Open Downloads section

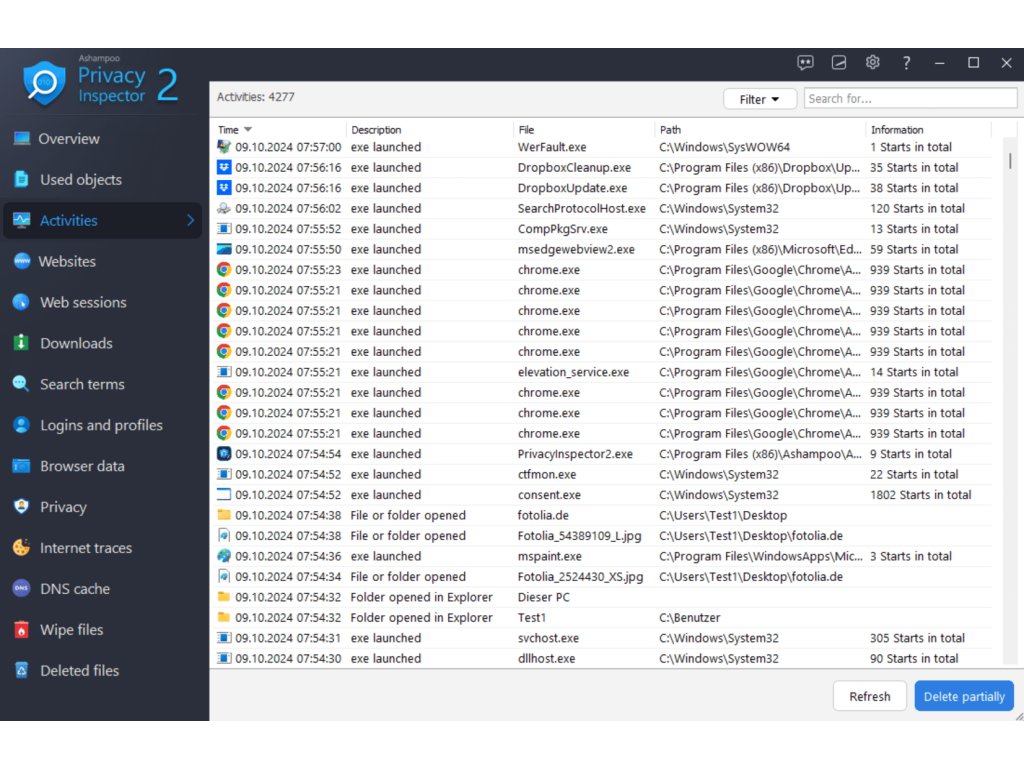(x=76, y=343)
